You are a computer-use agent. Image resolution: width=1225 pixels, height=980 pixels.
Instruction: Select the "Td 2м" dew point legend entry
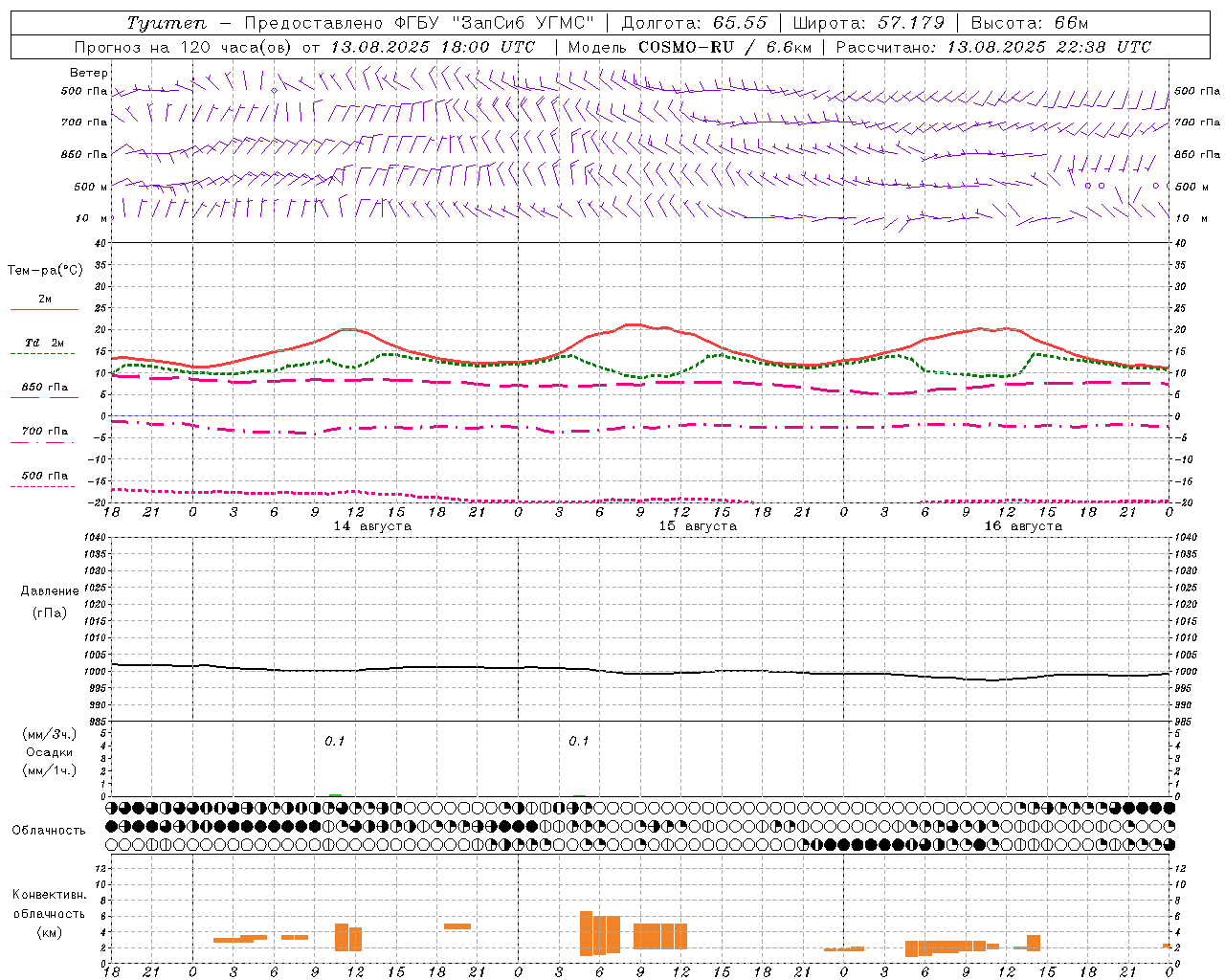45,344
